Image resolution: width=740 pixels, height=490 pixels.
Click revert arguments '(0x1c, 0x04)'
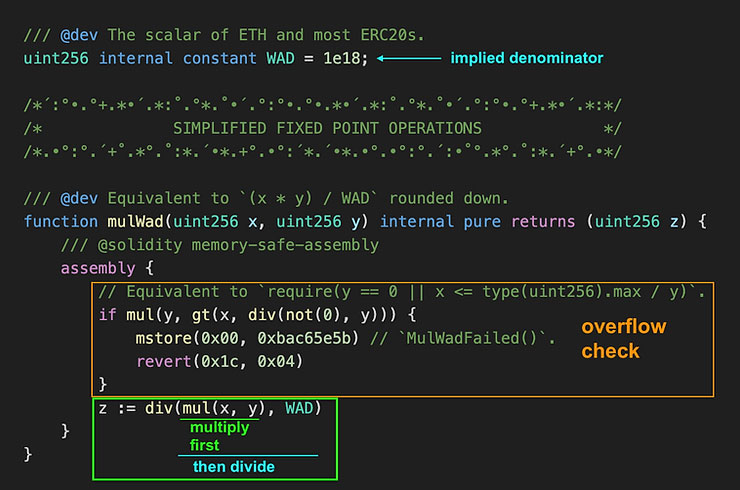pyautogui.click(x=247, y=362)
